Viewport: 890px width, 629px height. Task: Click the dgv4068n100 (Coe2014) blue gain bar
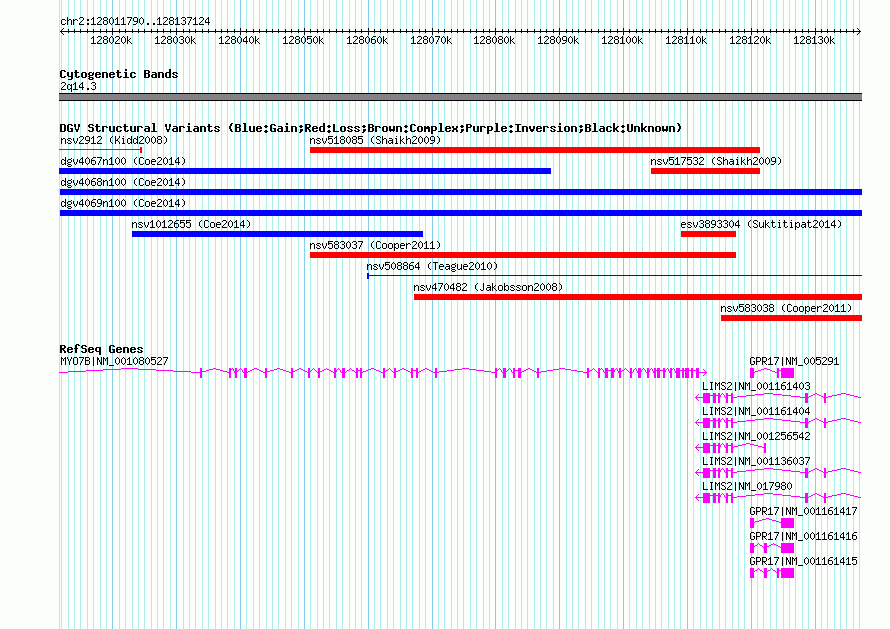[x=460, y=192]
